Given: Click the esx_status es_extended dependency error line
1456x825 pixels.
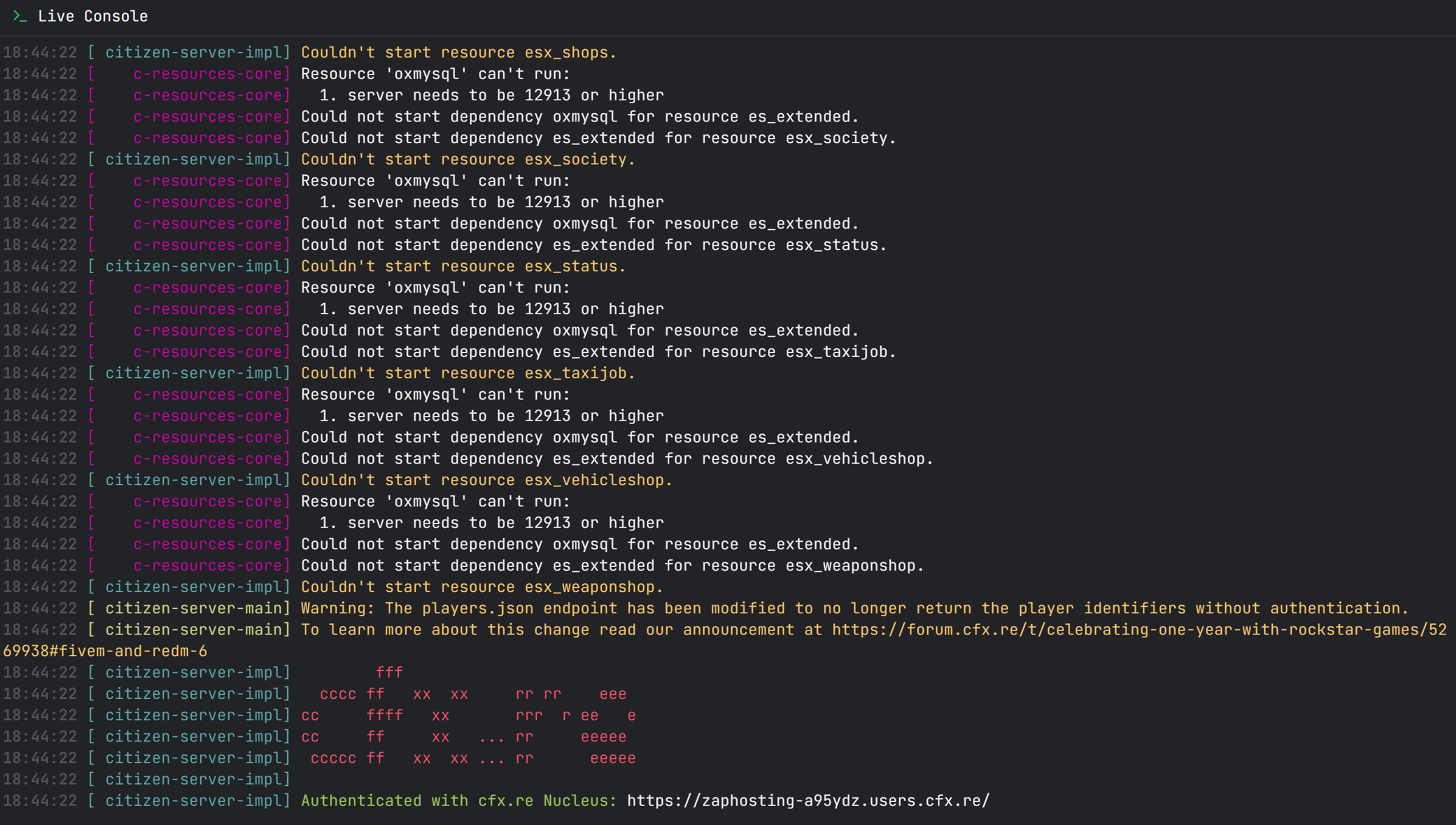Looking at the screenshot, I should (x=594, y=245).
